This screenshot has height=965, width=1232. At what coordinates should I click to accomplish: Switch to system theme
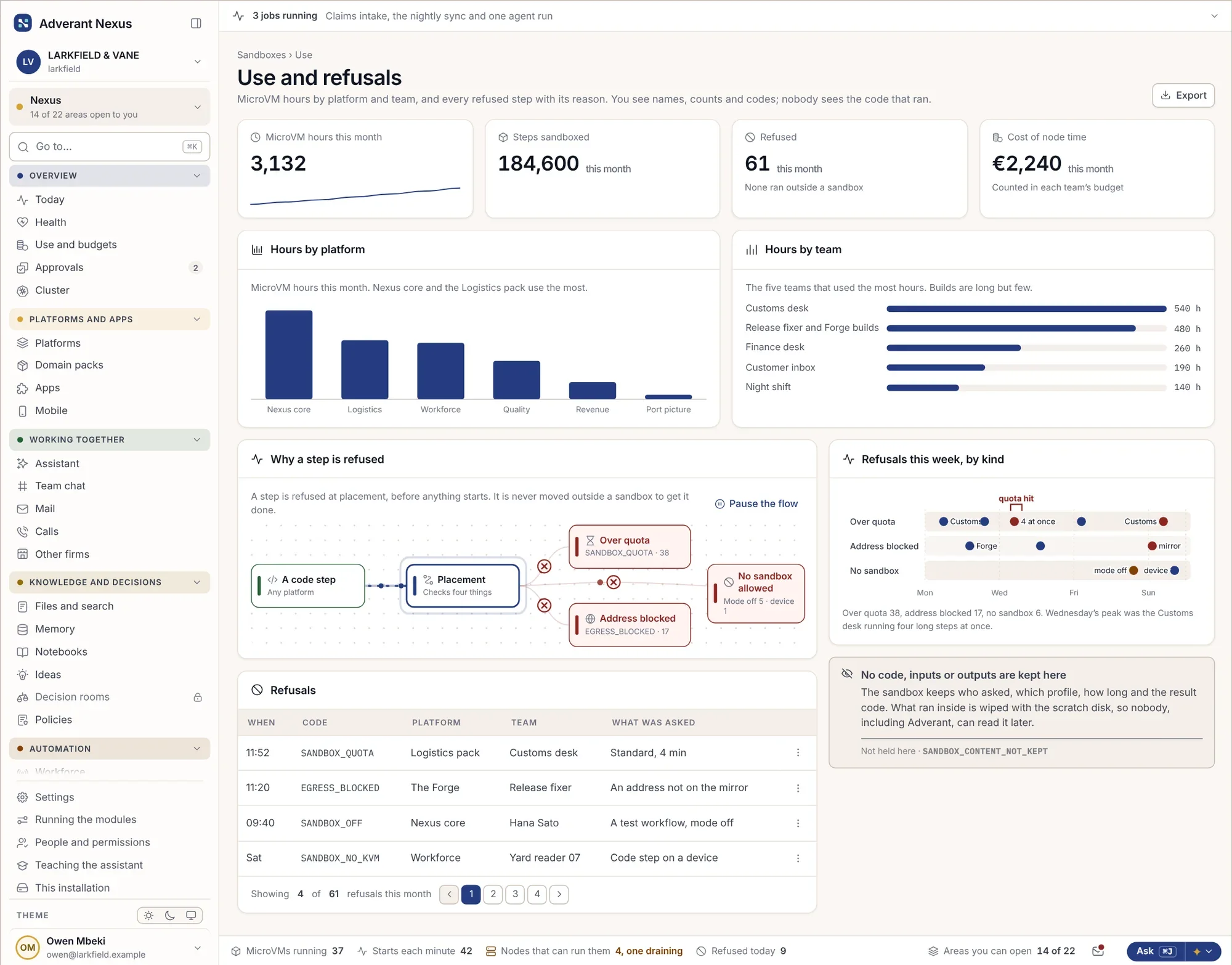pyautogui.click(x=191, y=916)
